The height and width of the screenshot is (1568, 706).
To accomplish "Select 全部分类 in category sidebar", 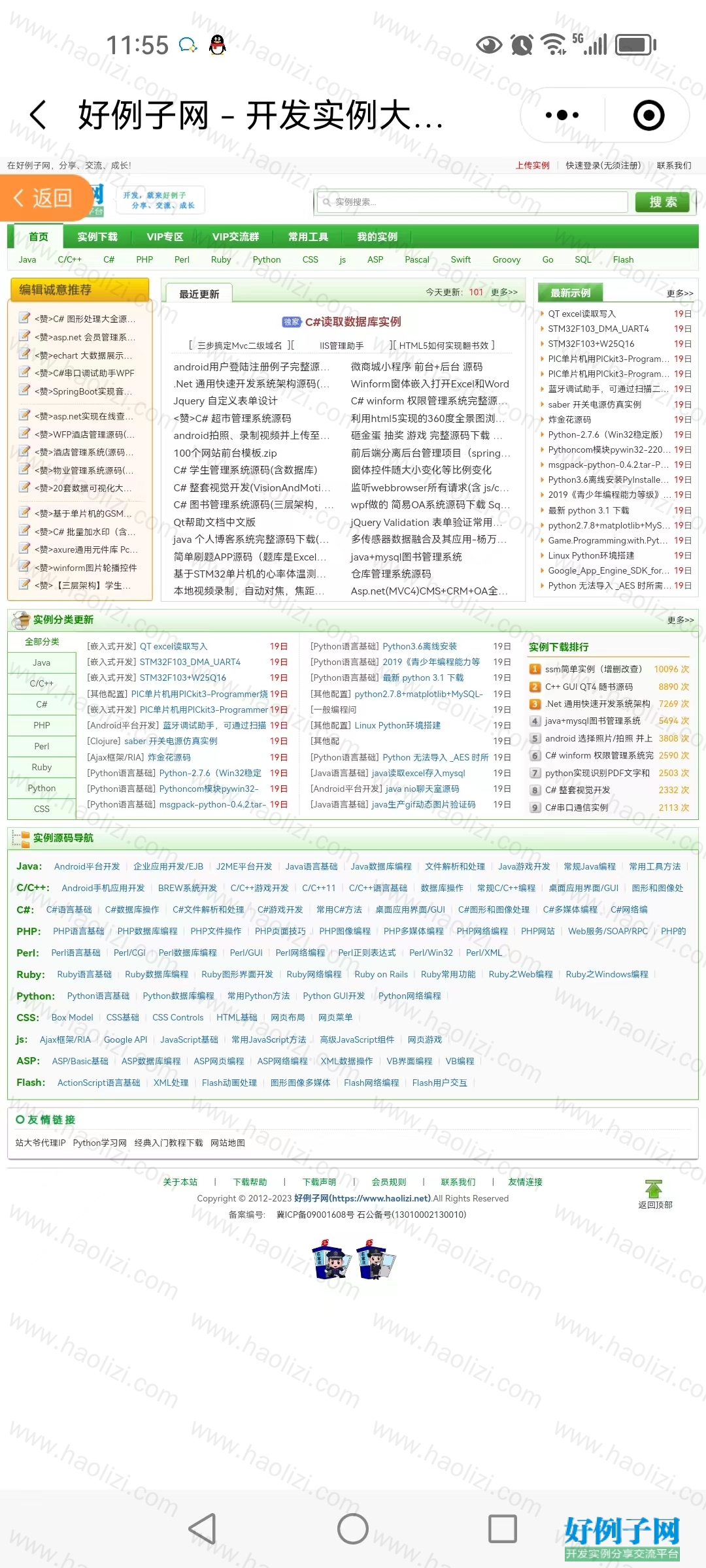I will (42, 642).
